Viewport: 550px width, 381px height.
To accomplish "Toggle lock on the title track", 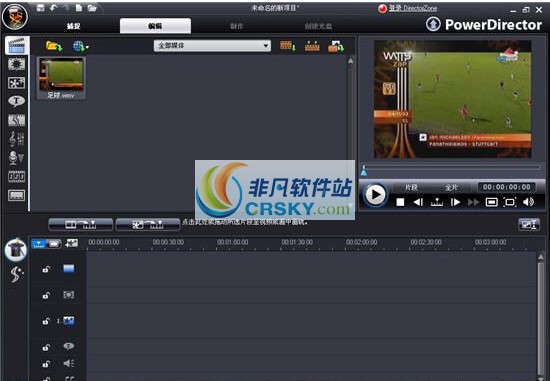I will [x=46, y=347].
